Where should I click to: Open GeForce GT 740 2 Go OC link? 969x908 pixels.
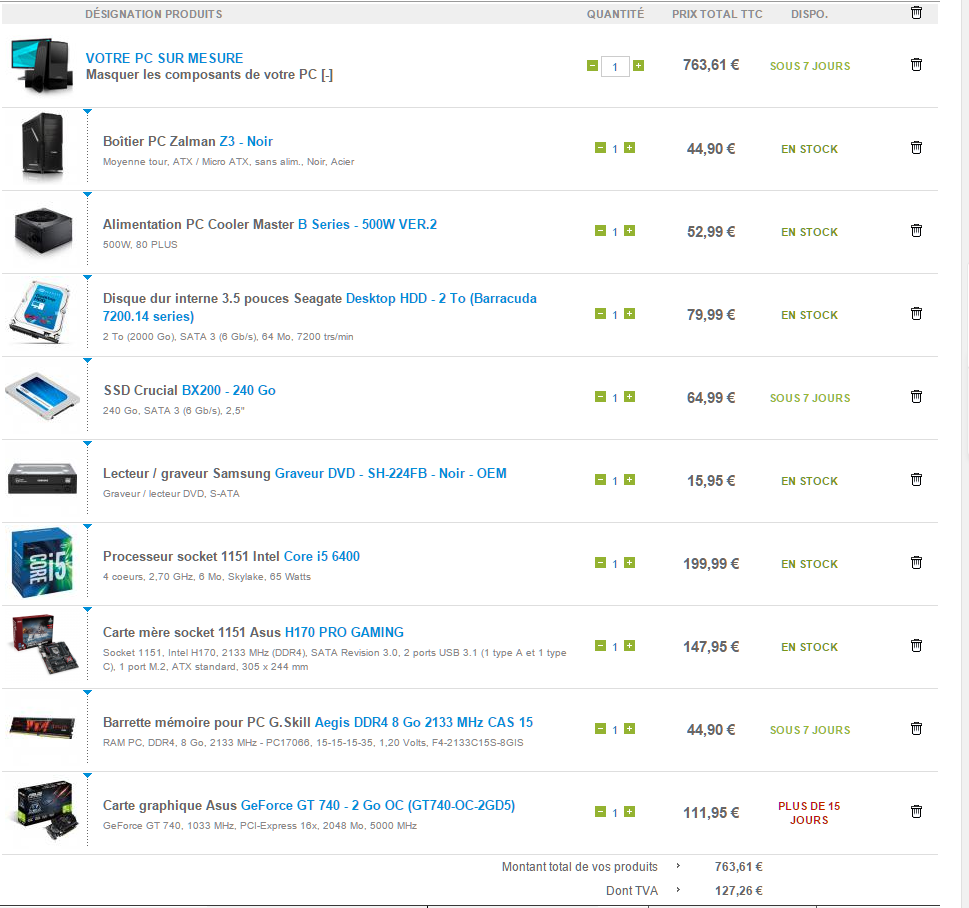coord(378,805)
